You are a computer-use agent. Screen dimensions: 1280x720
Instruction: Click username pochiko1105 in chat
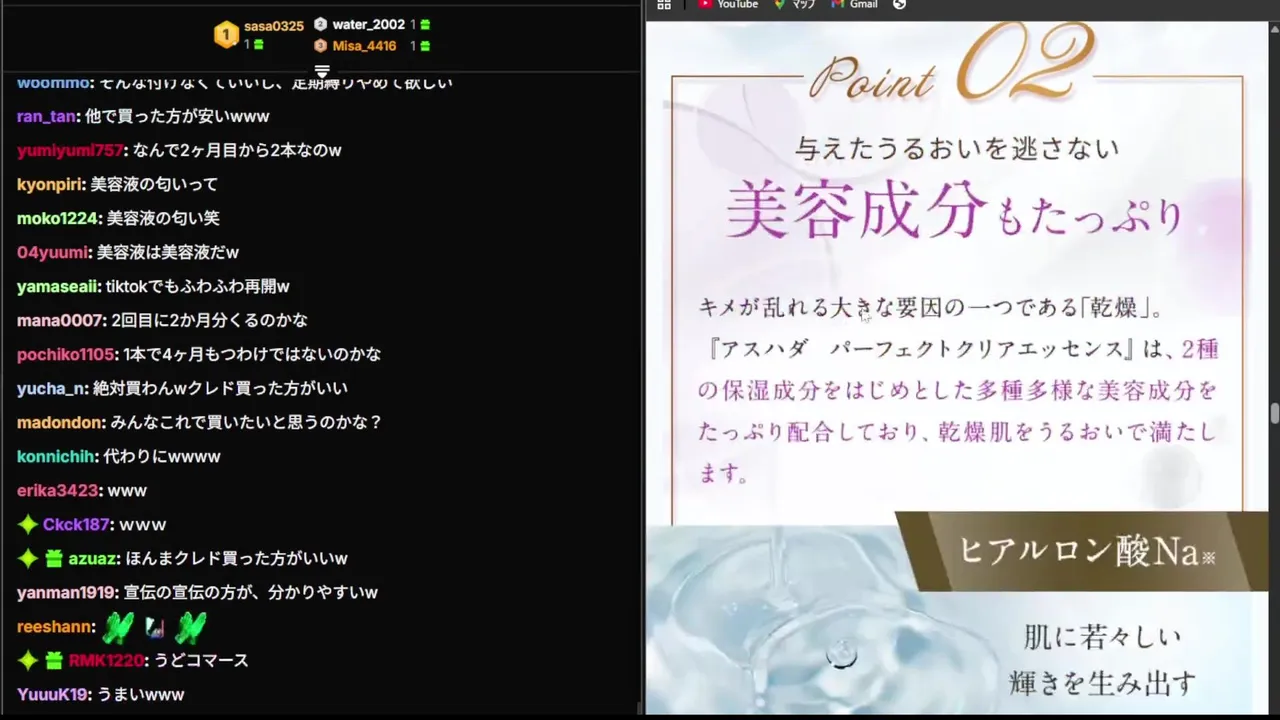(65, 354)
